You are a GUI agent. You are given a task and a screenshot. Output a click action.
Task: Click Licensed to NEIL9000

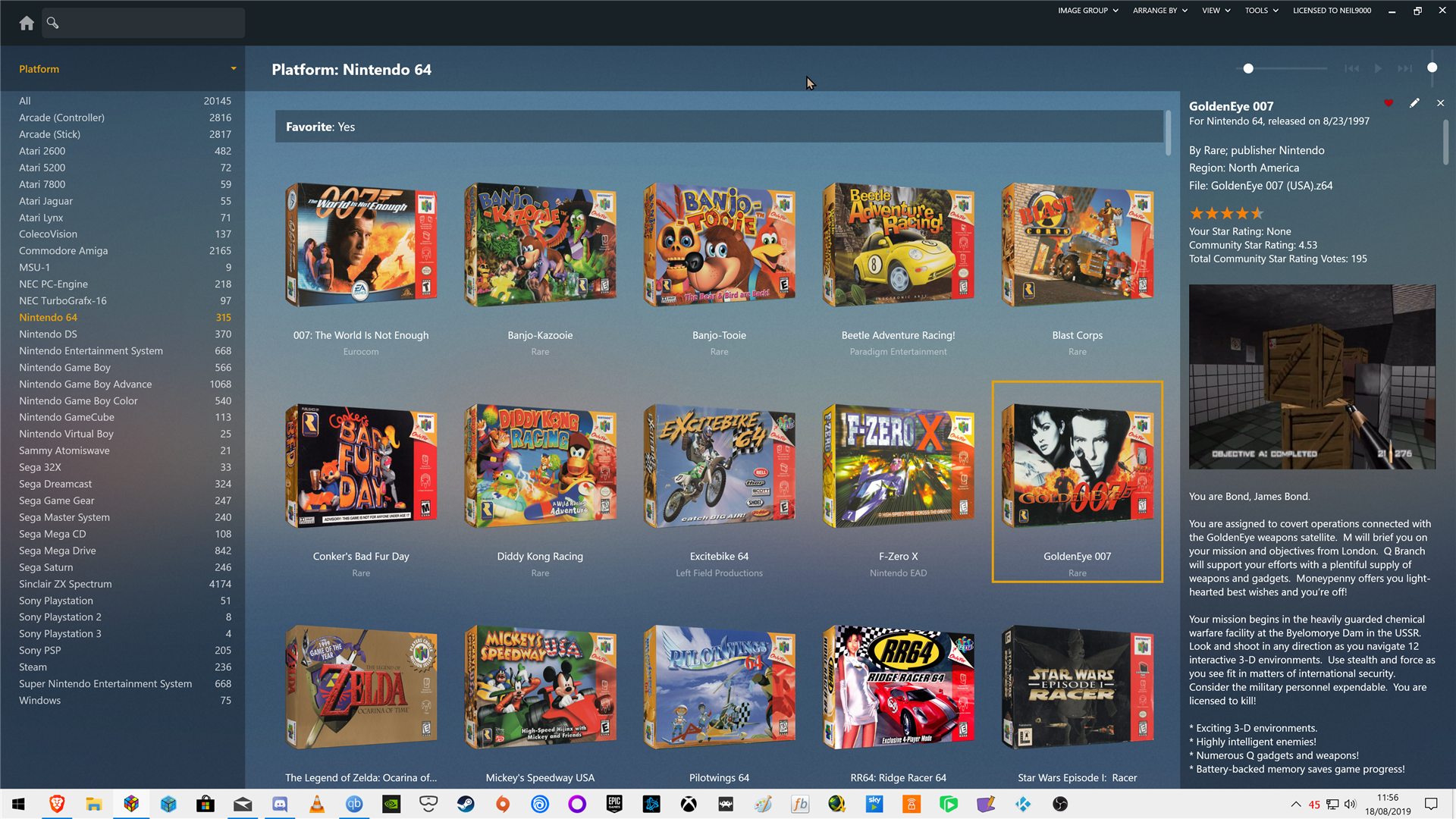pyautogui.click(x=1332, y=11)
